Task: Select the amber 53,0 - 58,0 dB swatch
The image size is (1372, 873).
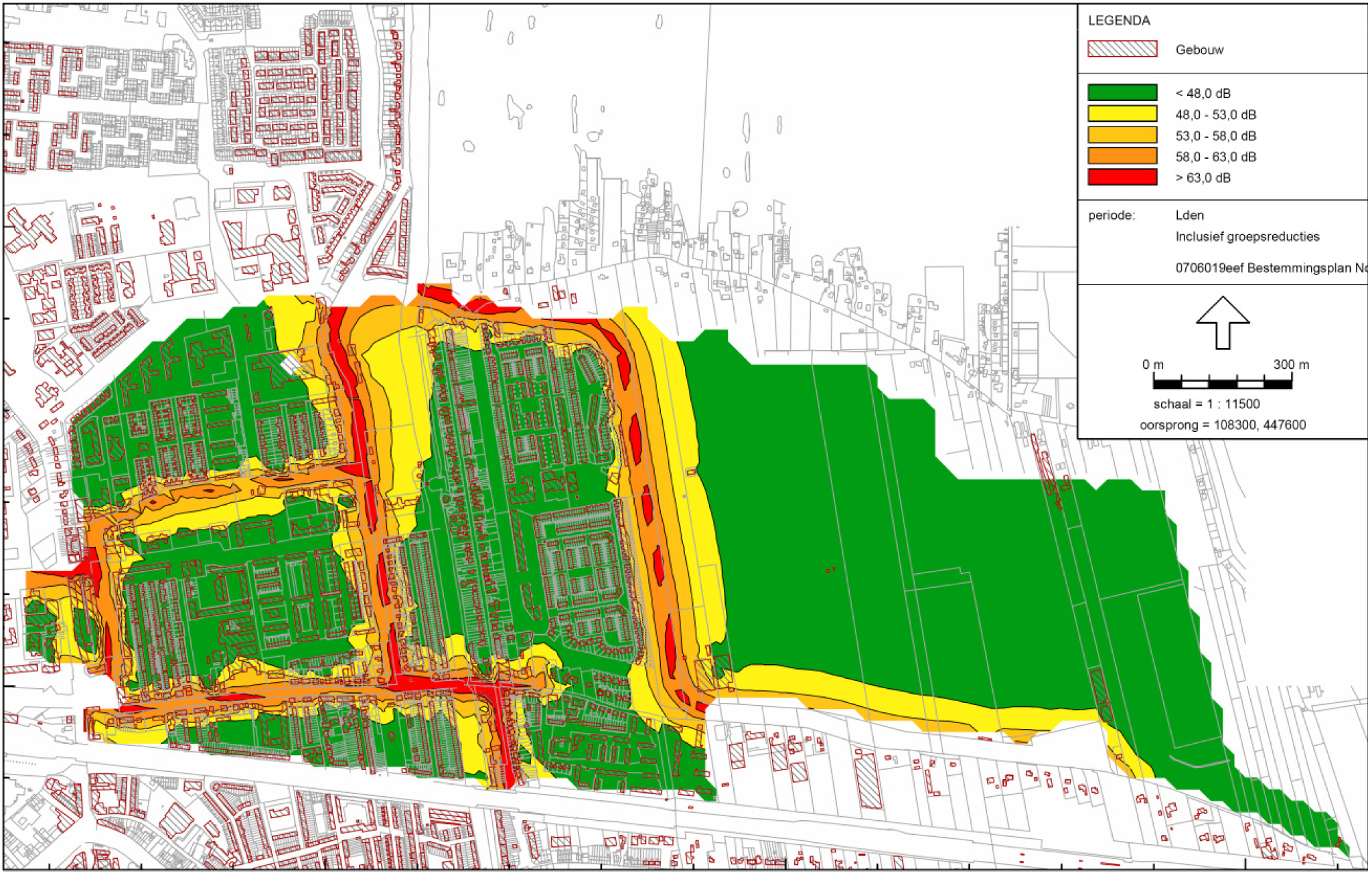Action: pos(1122,135)
